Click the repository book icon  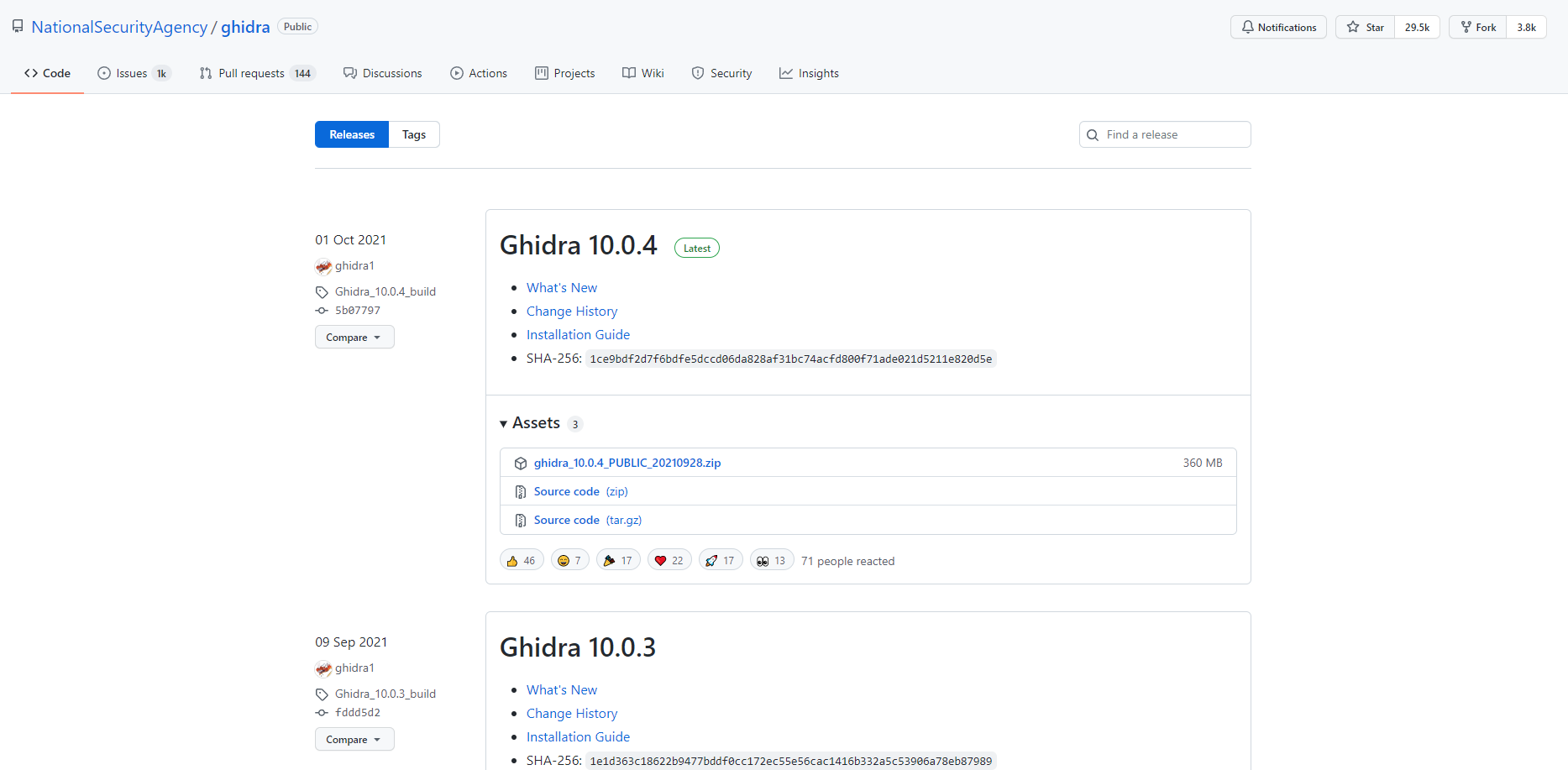click(18, 27)
